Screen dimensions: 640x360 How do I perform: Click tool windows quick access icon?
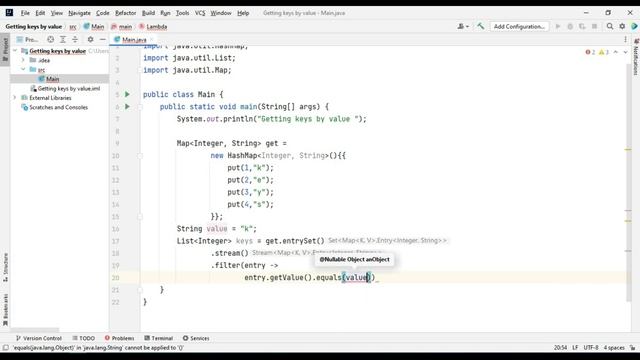pyautogui.click(x=5, y=348)
